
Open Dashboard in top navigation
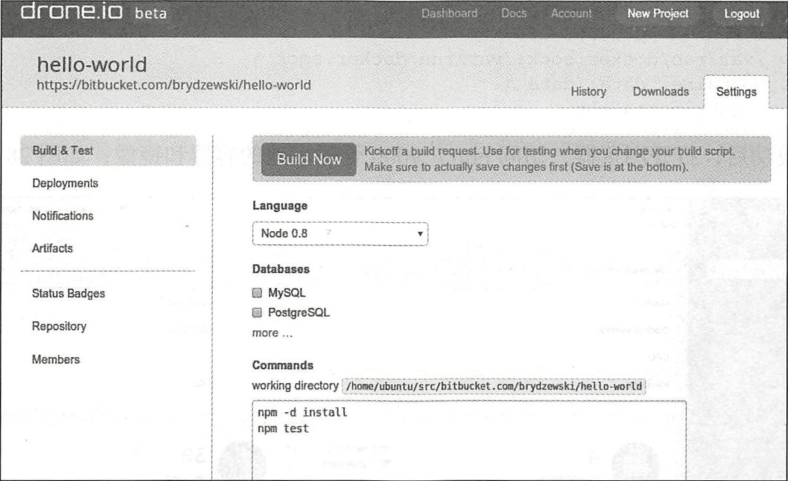pyautogui.click(x=449, y=14)
